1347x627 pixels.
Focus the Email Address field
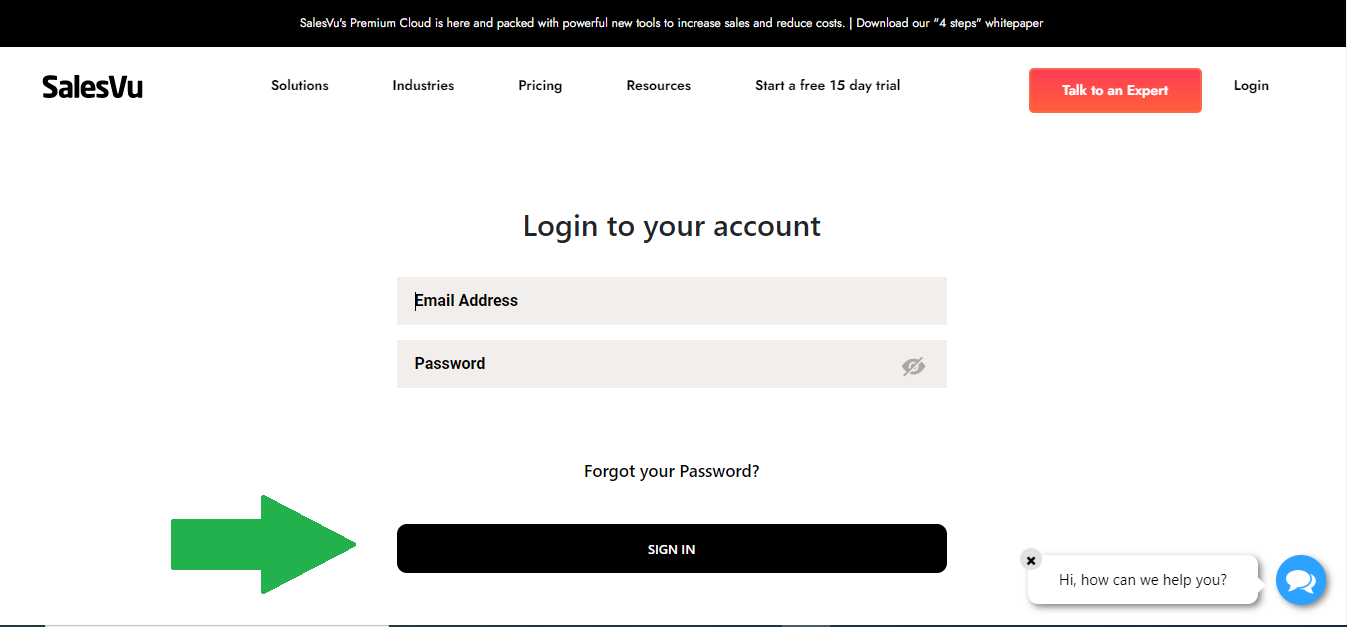pyautogui.click(x=670, y=301)
